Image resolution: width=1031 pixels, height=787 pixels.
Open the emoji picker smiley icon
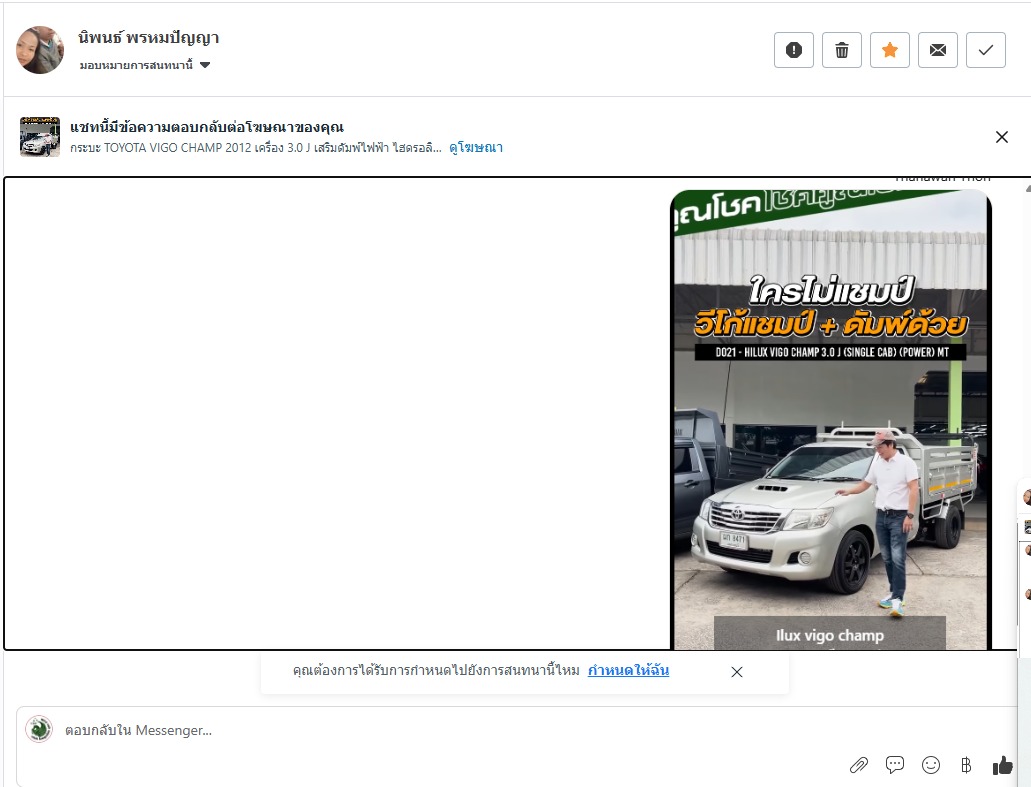[930, 765]
